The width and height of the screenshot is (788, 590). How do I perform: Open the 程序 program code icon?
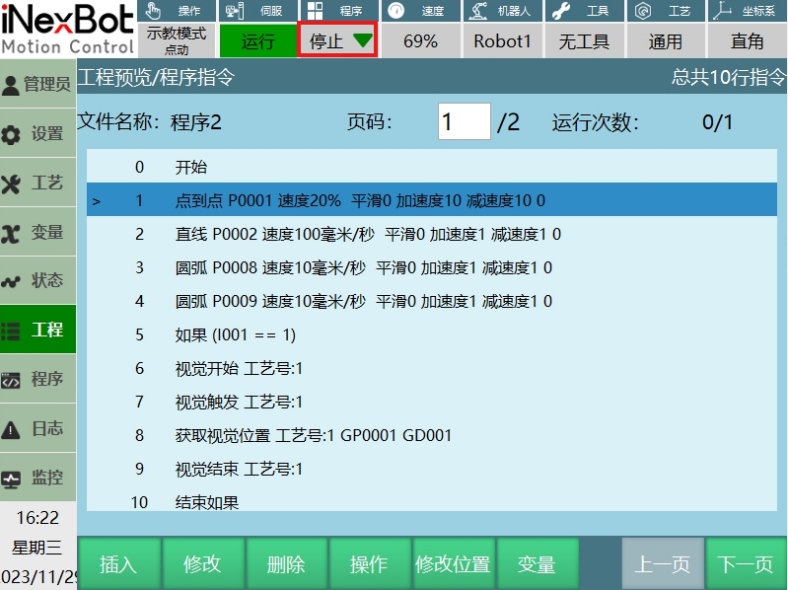[x=11, y=380]
